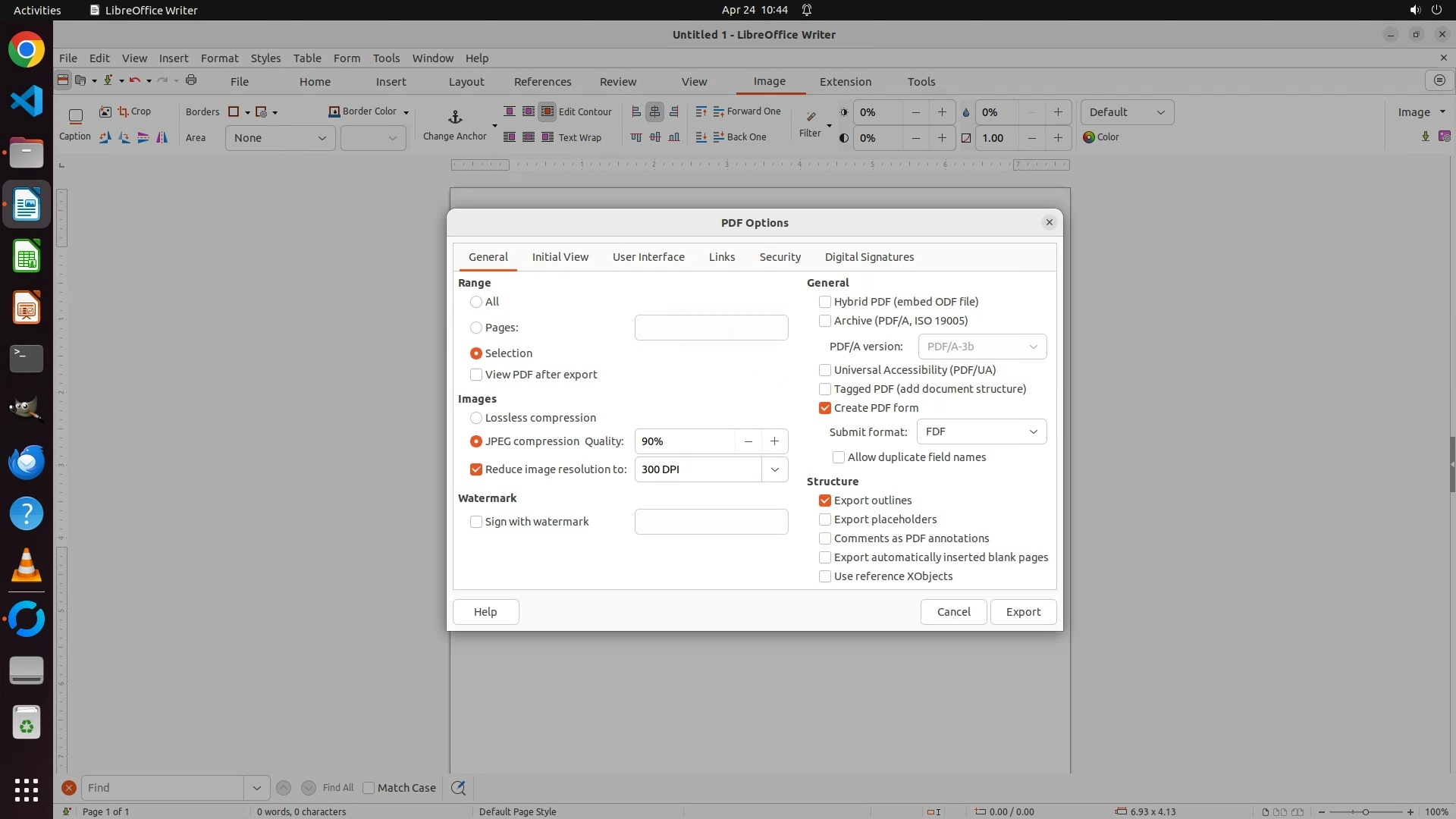This screenshot has width=1456, height=819.
Task: Open the 300 DPI resolution dropdown
Action: (774, 469)
